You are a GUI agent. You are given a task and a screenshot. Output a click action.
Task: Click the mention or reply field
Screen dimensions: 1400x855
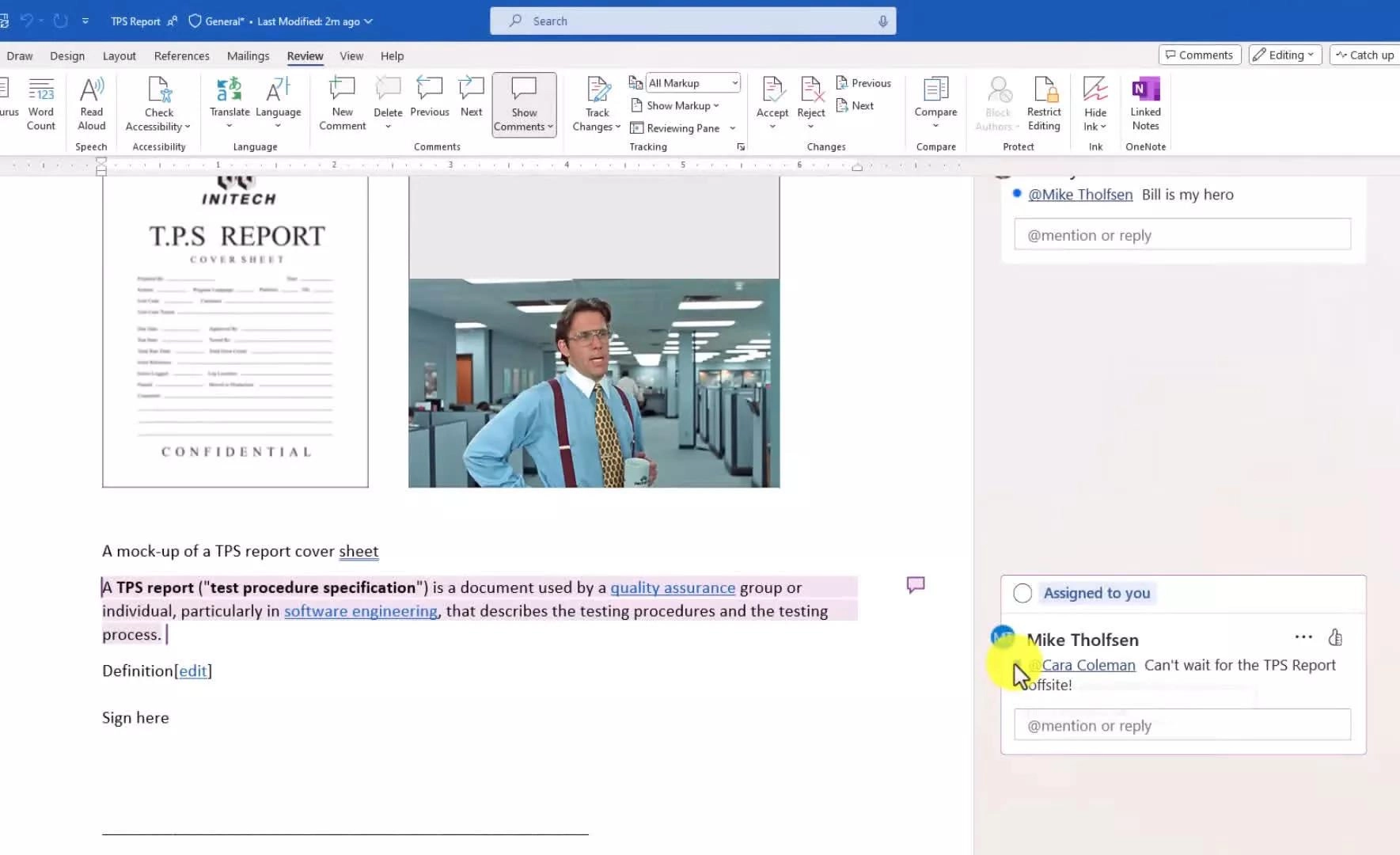click(x=1182, y=724)
